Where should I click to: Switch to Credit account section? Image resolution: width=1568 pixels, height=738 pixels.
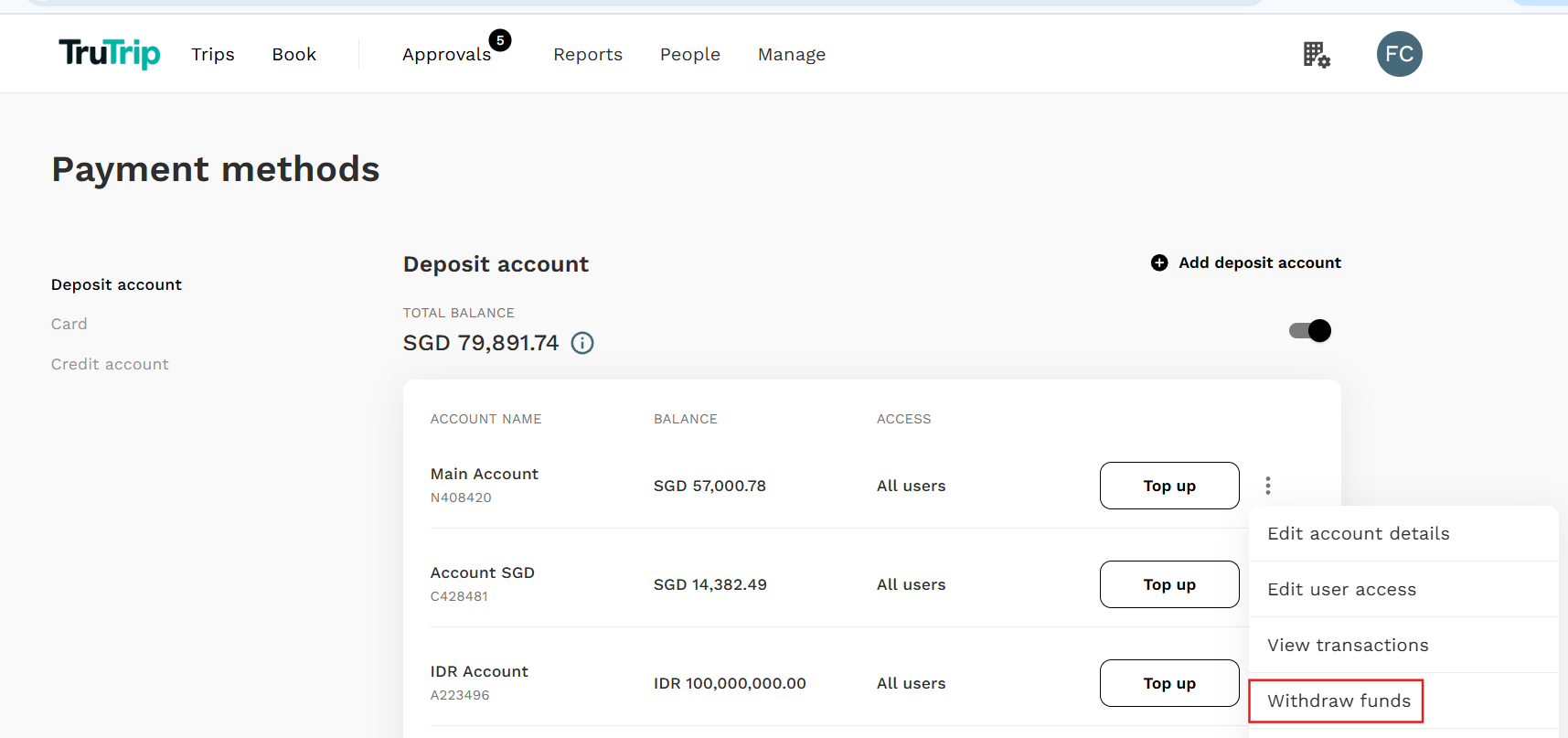coord(110,364)
